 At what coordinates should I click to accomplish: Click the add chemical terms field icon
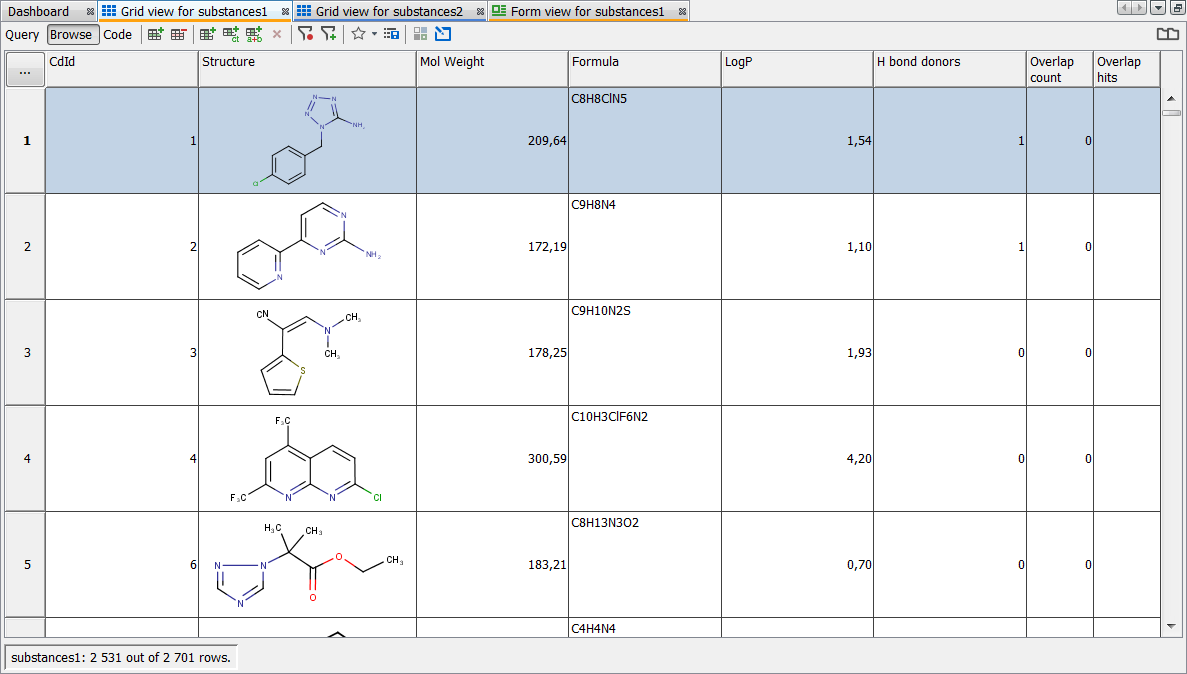[231, 34]
